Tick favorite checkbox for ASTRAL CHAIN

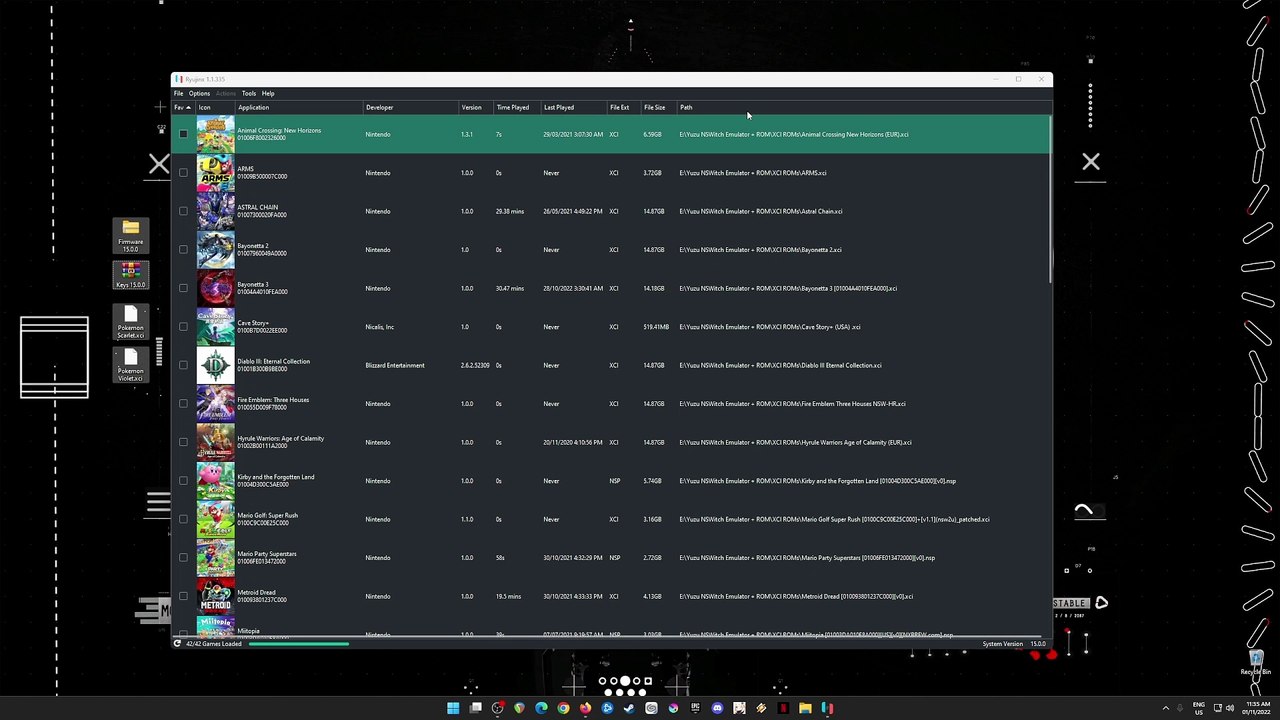(183, 211)
